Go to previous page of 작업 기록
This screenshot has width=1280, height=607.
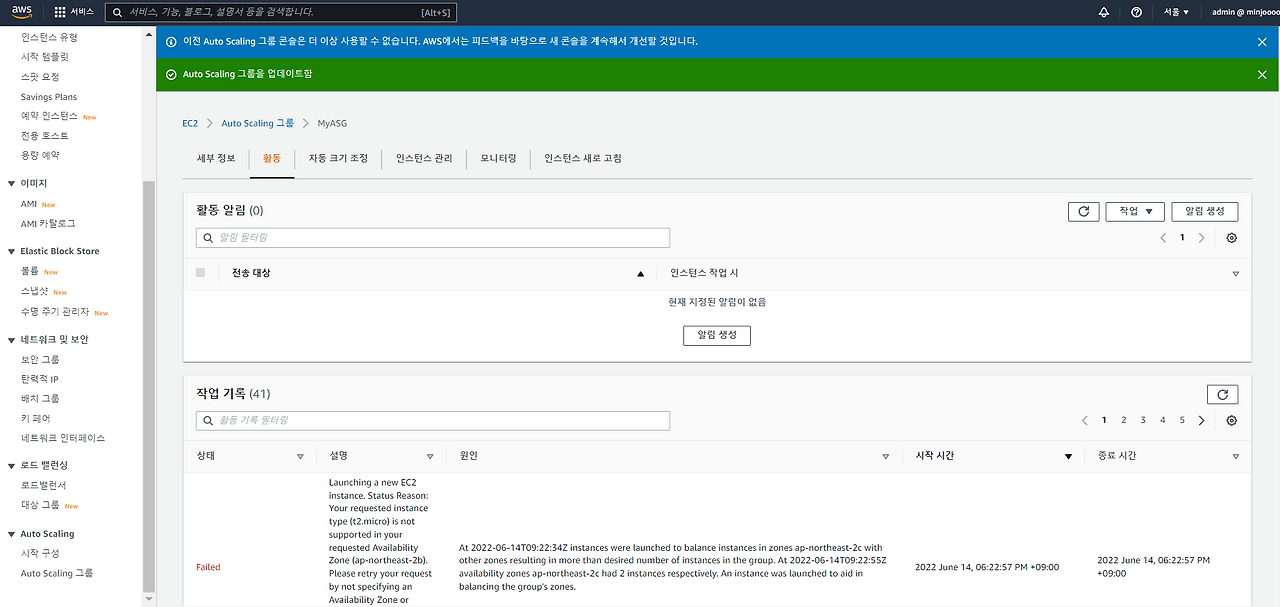pyautogui.click(x=1085, y=421)
